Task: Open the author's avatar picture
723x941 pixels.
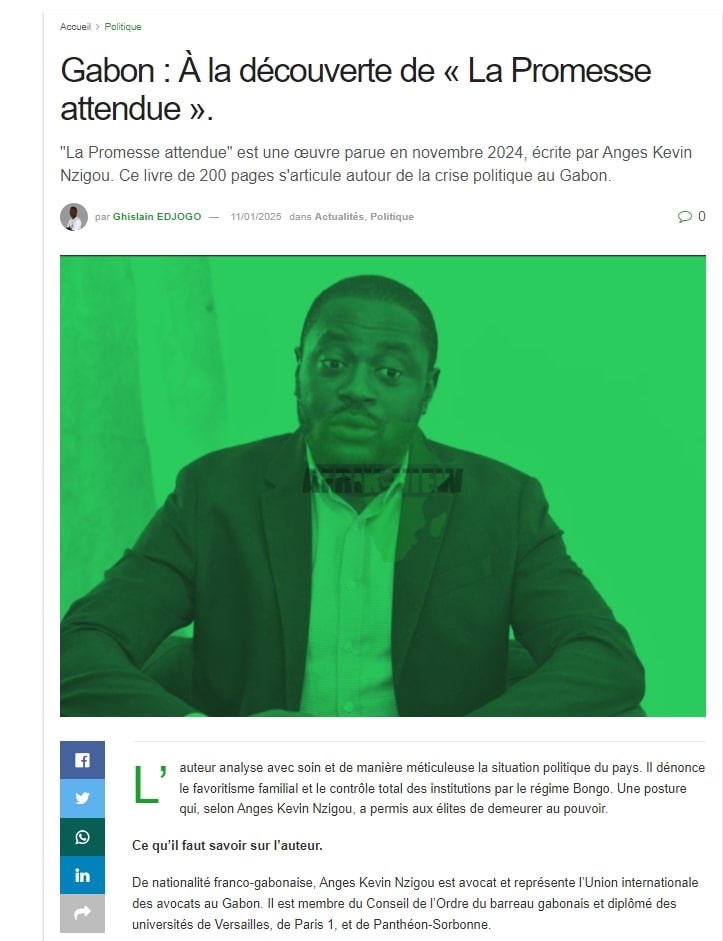Action: [74, 217]
